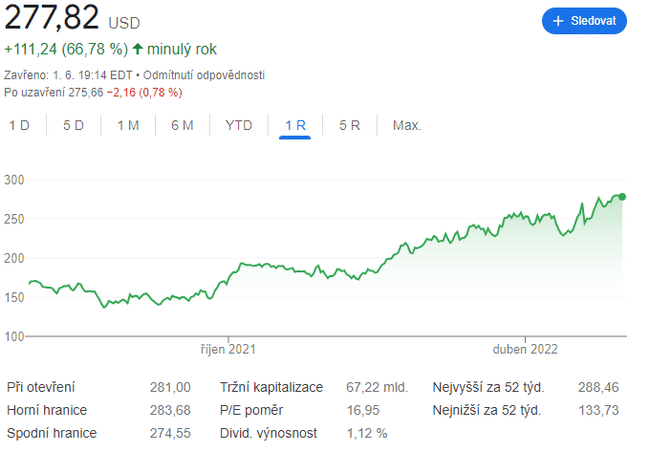Click the green up arrow beside minulý rok
This screenshot has height=450, width=650.
click(x=137, y=49)
